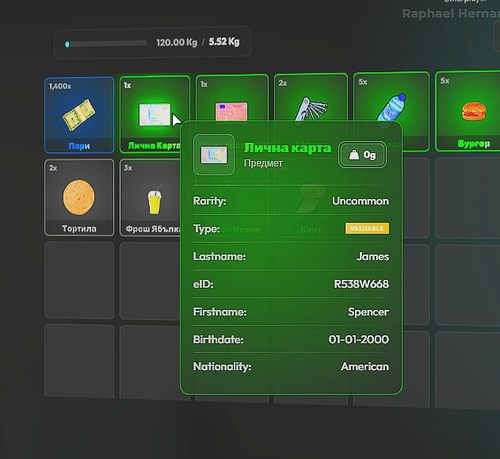Click the ID card thumbnail in tooltip
Screen dimensions: 500x459
214,155
